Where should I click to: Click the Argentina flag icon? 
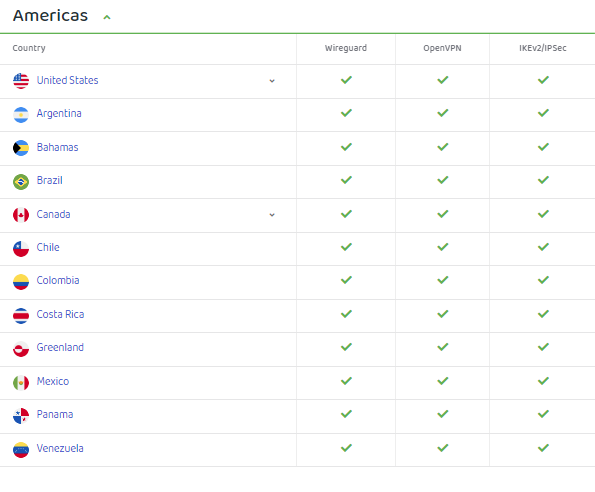coord(21,115)
